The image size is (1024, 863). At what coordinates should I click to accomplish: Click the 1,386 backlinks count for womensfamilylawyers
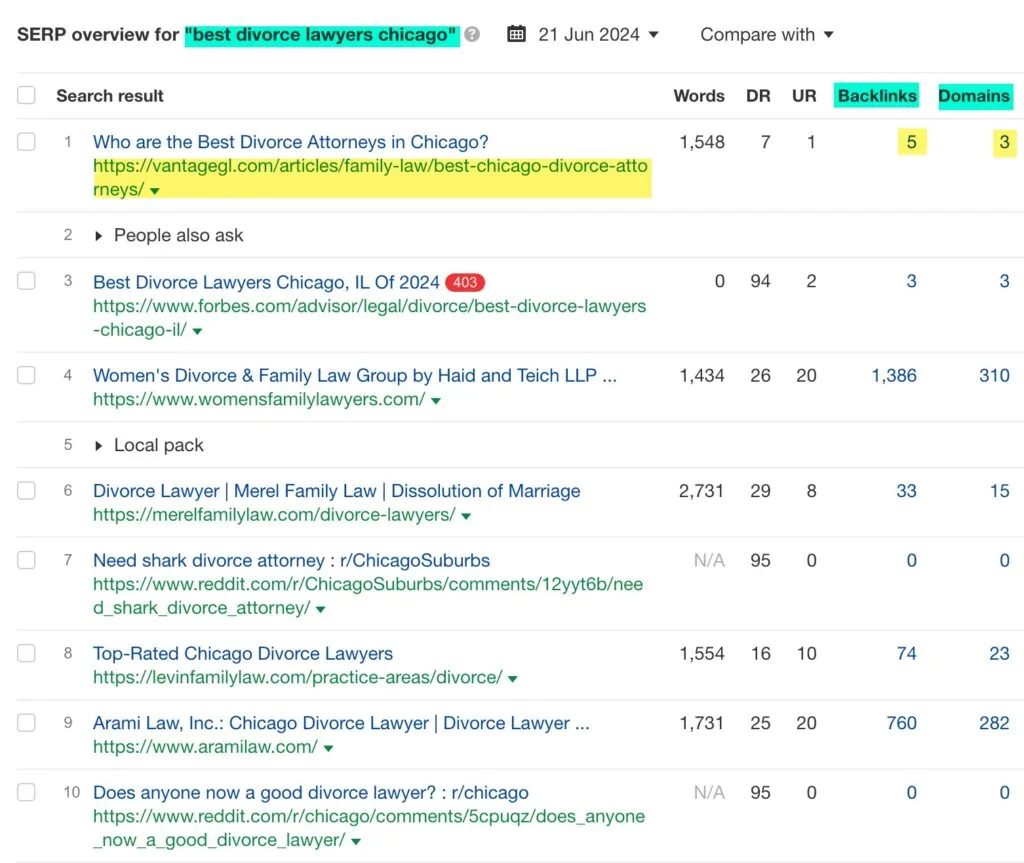pyautogui.click(x=893, y=376)
